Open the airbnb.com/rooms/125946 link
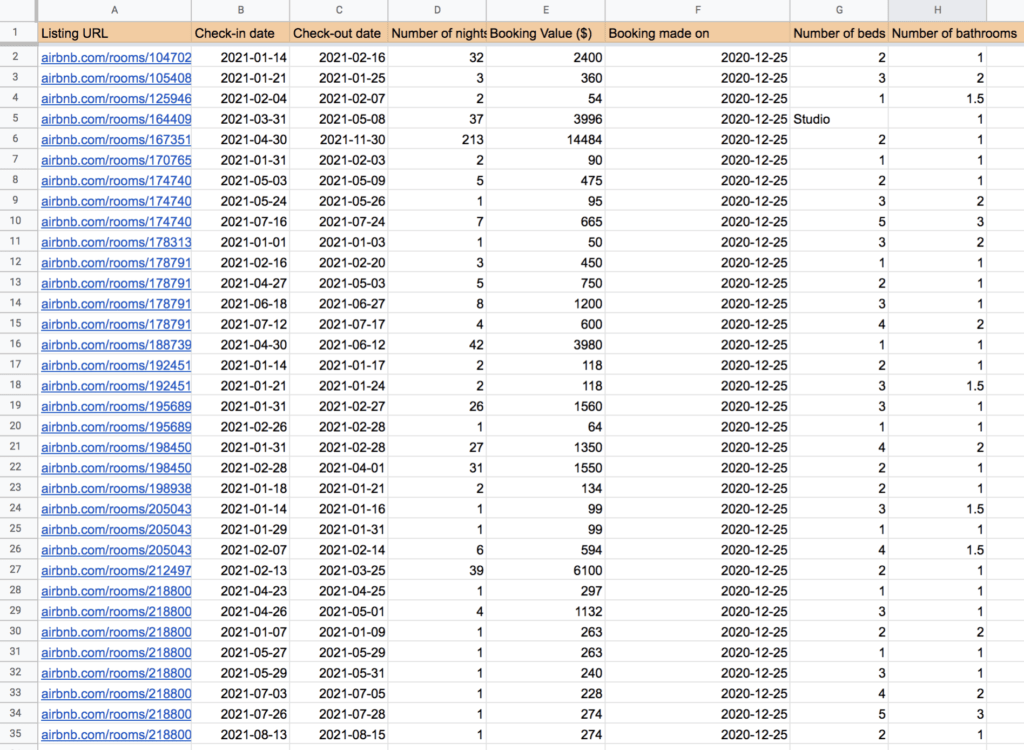The height and width of the screenshot is (750, 1024). point(116,99)
